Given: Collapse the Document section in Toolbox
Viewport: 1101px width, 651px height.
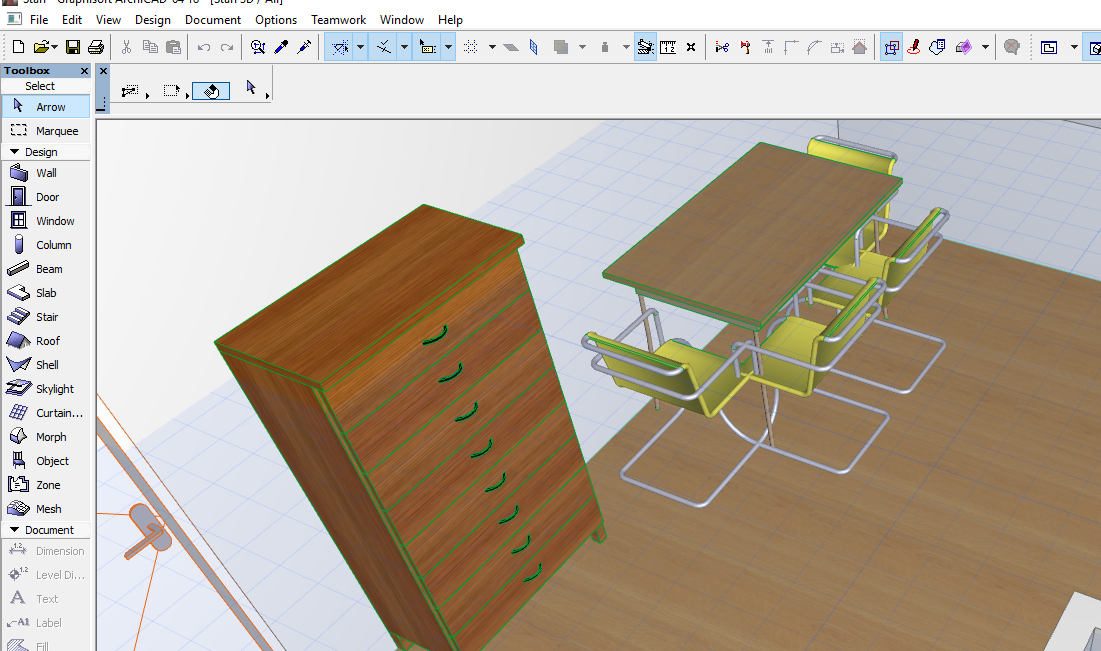Looking at the screenshot, I should point(14,530).
